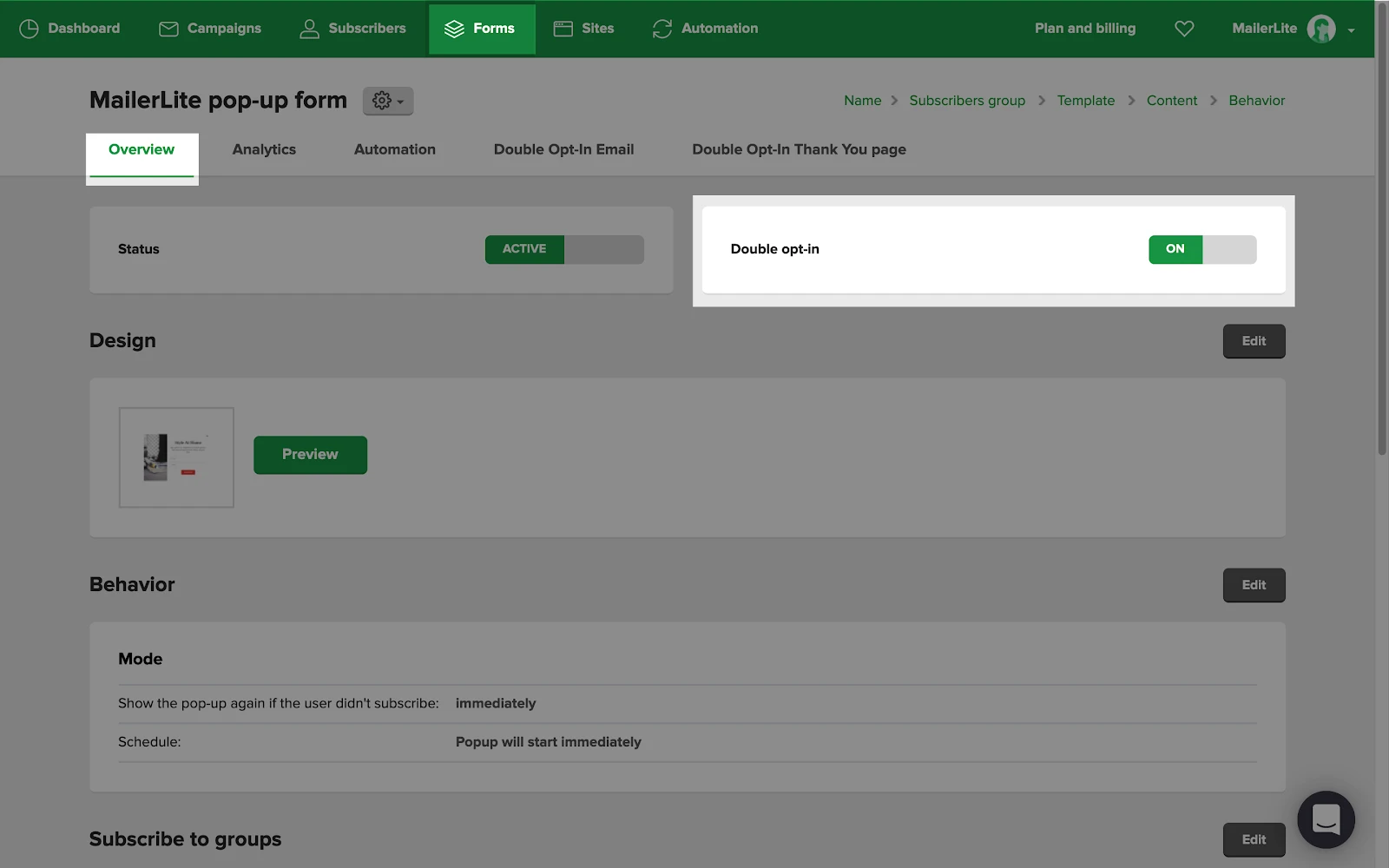Screen dimensions: 1389x868
Task: Open the form settings gear dropdown
Action: [387, 101]
